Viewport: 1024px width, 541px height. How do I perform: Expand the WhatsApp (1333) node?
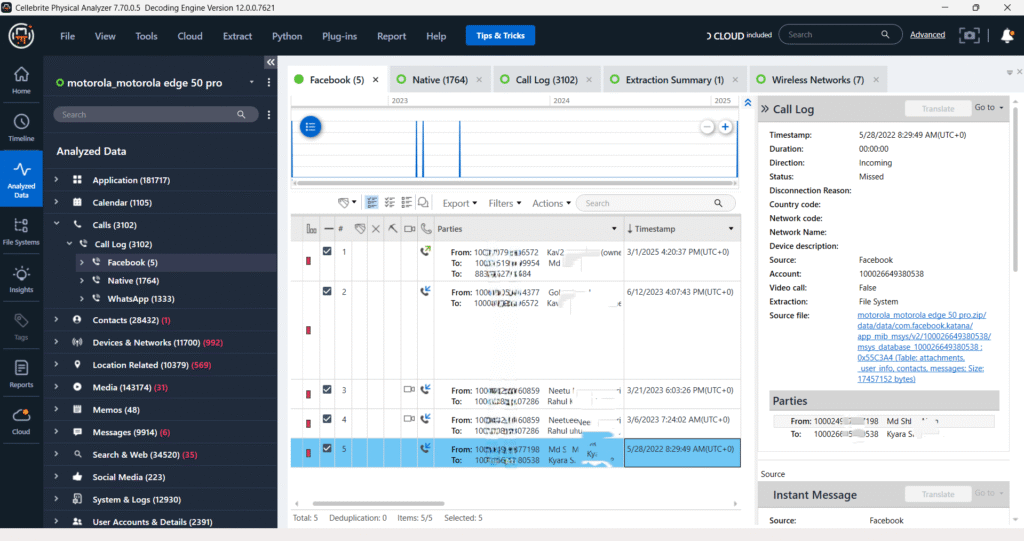coord(82,299)
